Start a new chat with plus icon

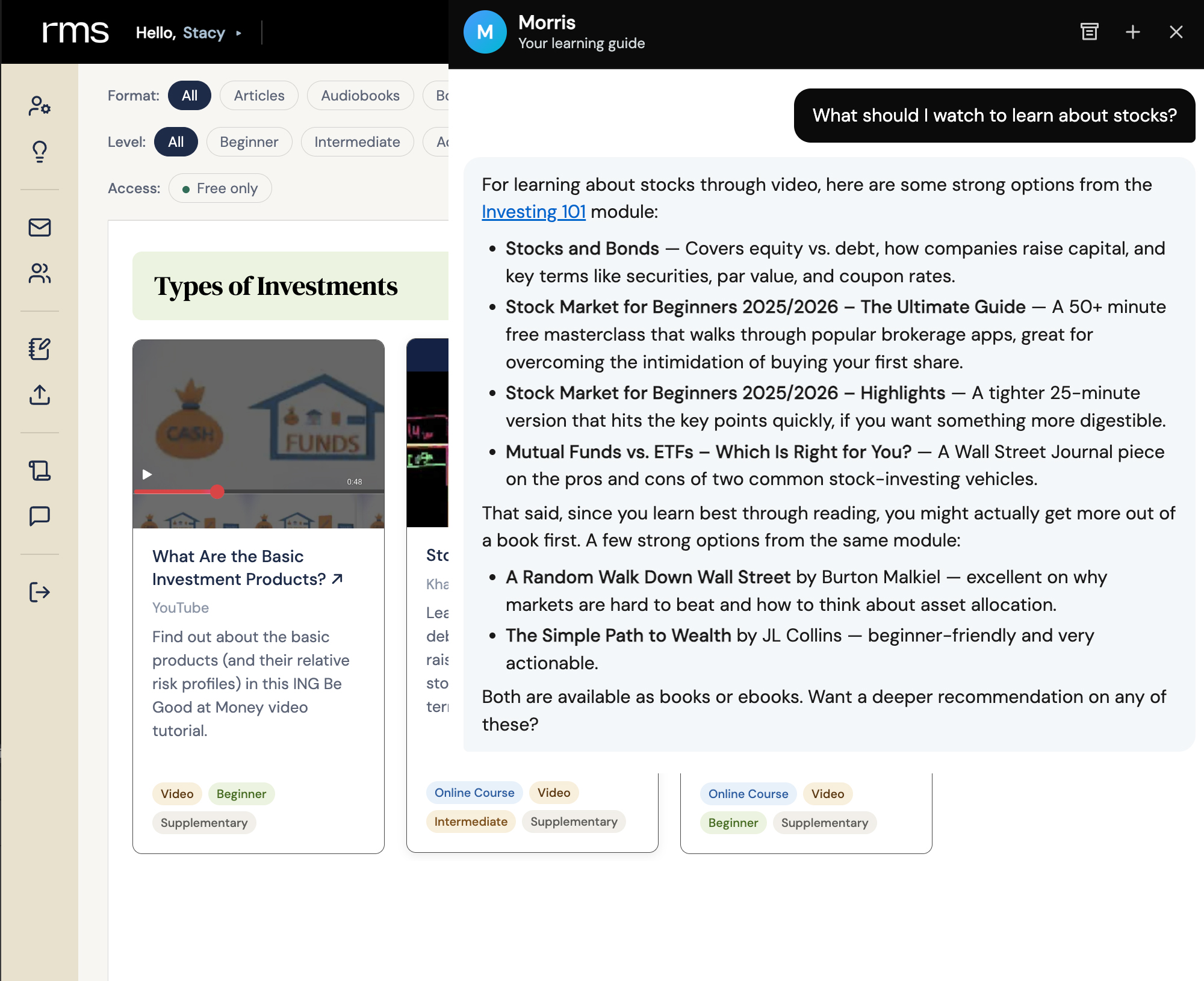tap(1133, 32)
